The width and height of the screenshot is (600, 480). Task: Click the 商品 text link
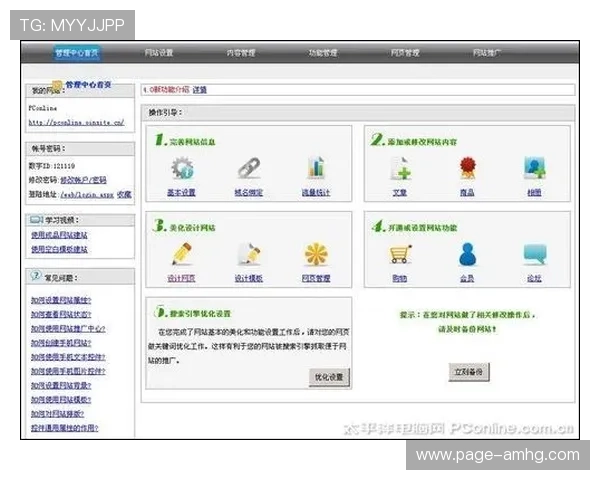pyautogui.click(x=467, y=193)
